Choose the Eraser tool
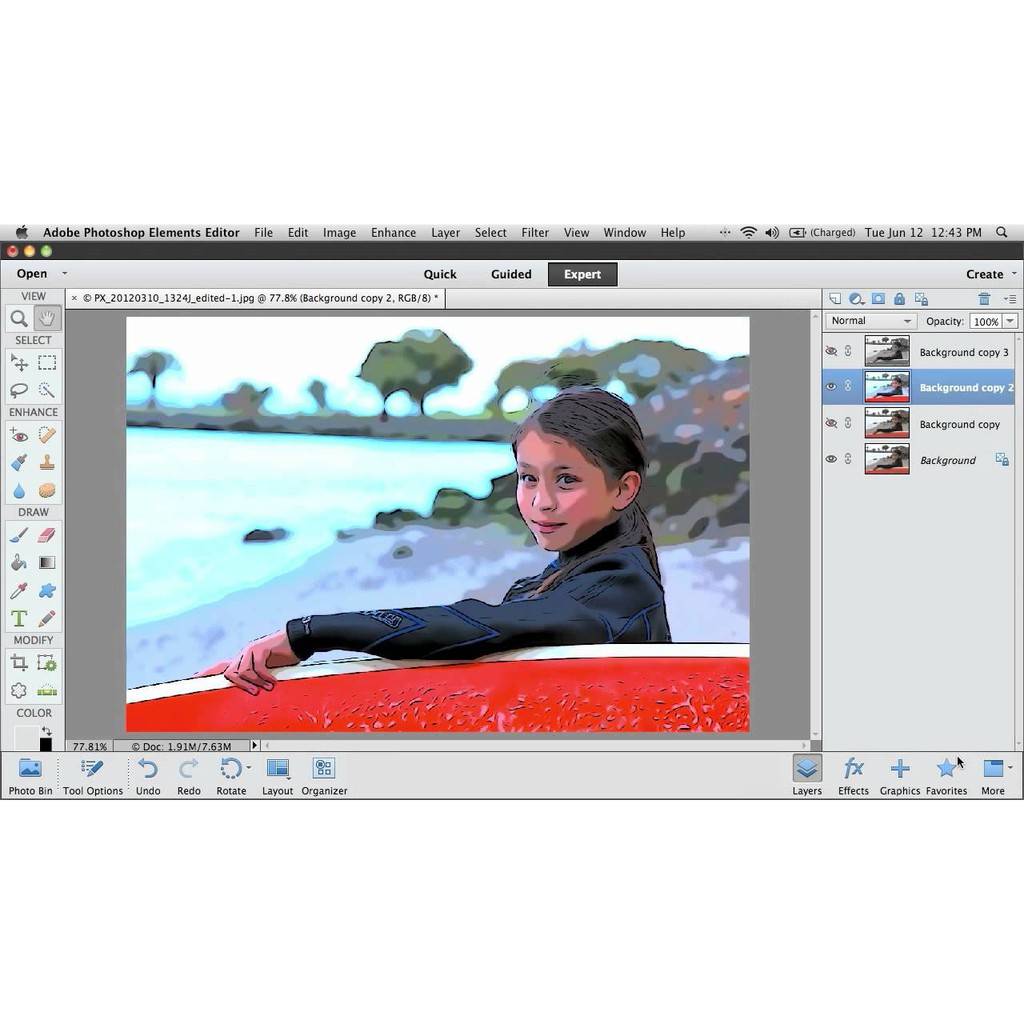Image resolution: width=1024 pixels, height=1024 pixels. pyautogui.click(x=47, y=535)
